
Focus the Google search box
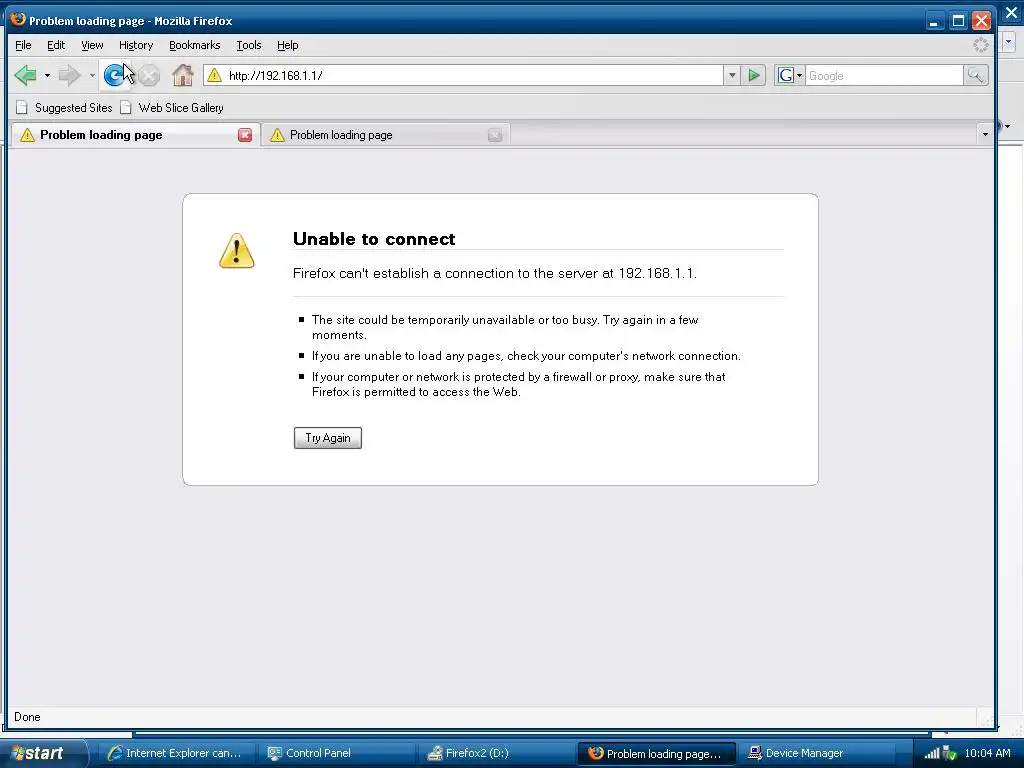(x=884, y=76)
